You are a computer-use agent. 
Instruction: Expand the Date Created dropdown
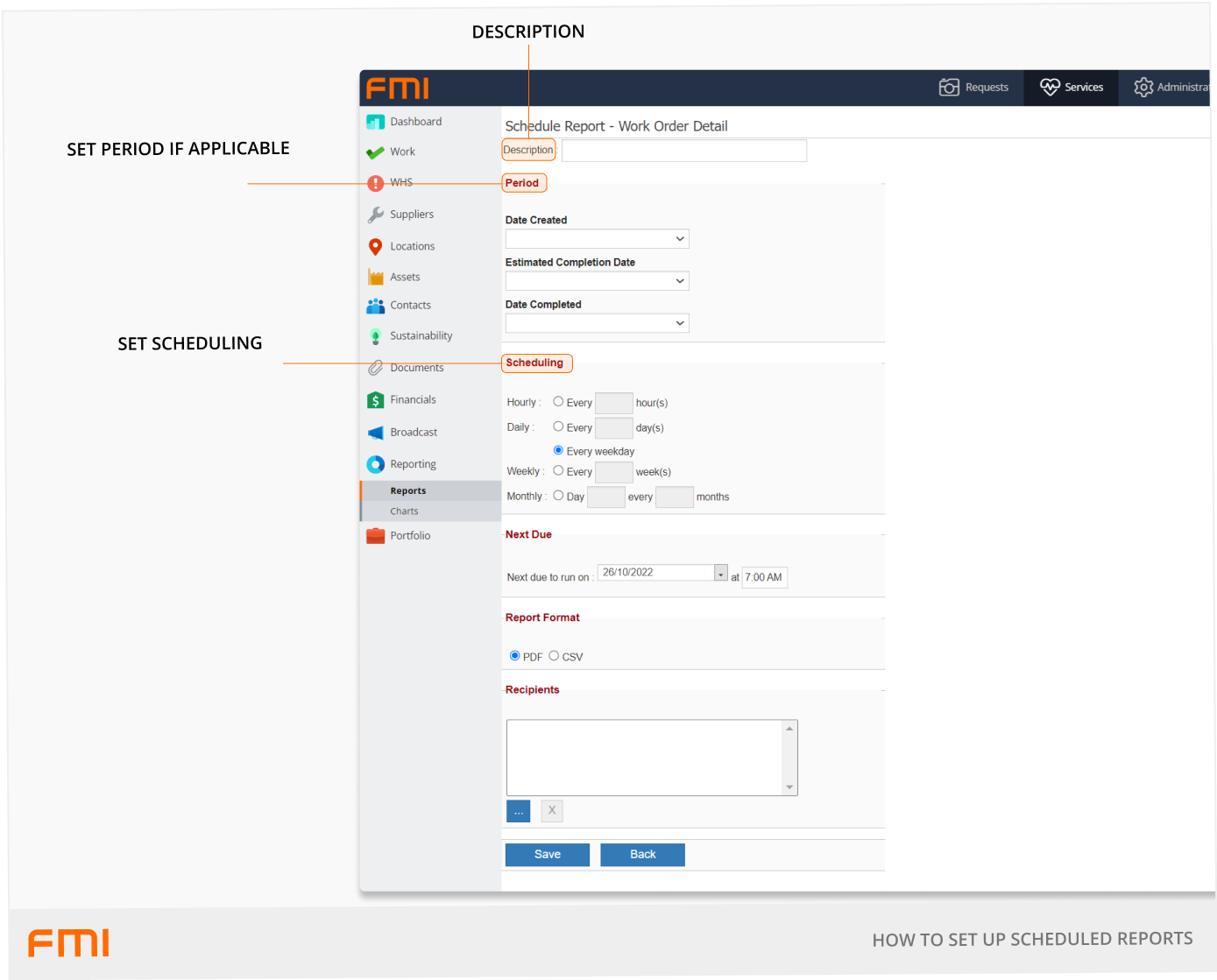click(597, 239)
